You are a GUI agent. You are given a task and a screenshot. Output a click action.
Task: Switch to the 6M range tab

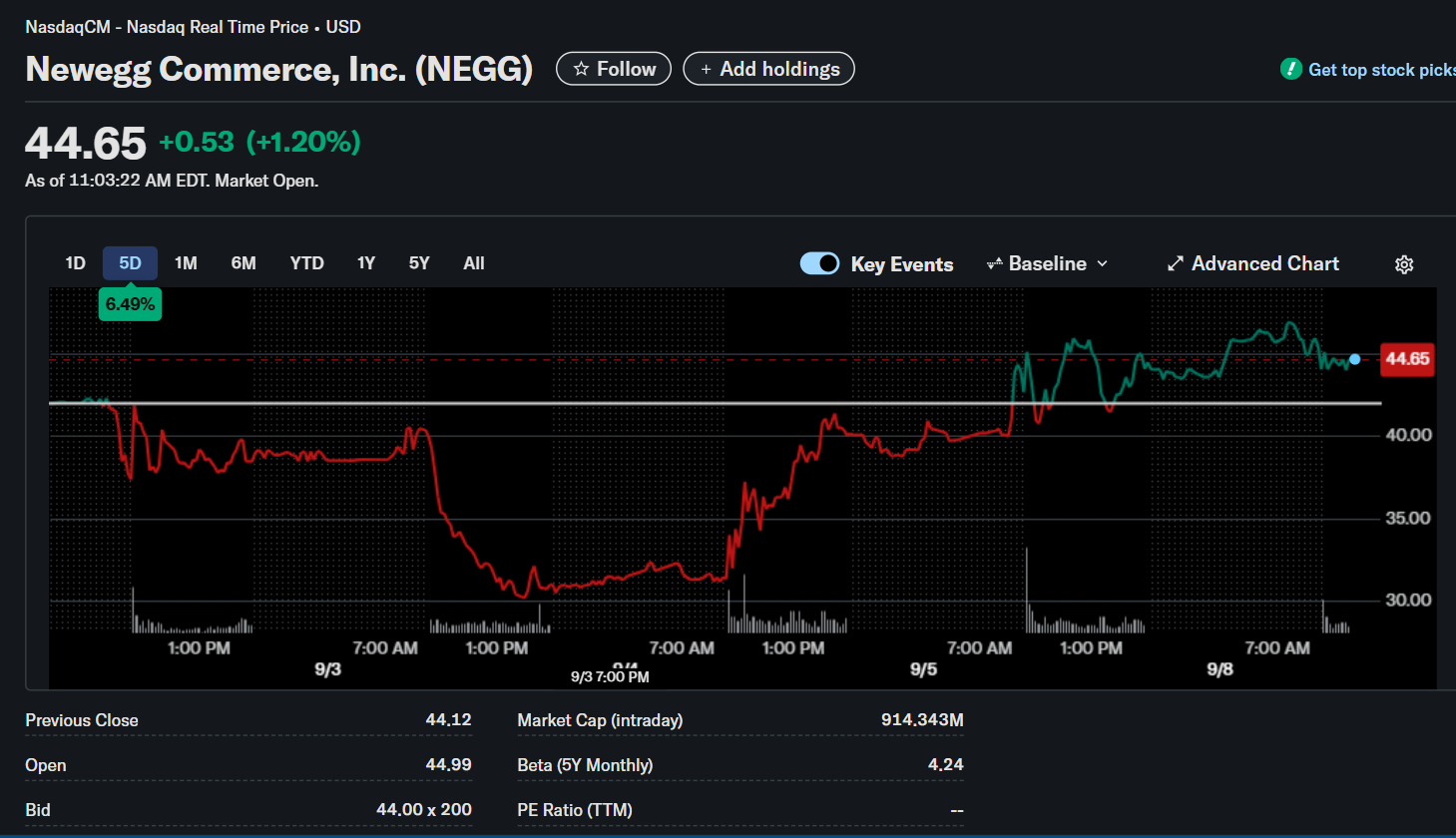point(243,263)
